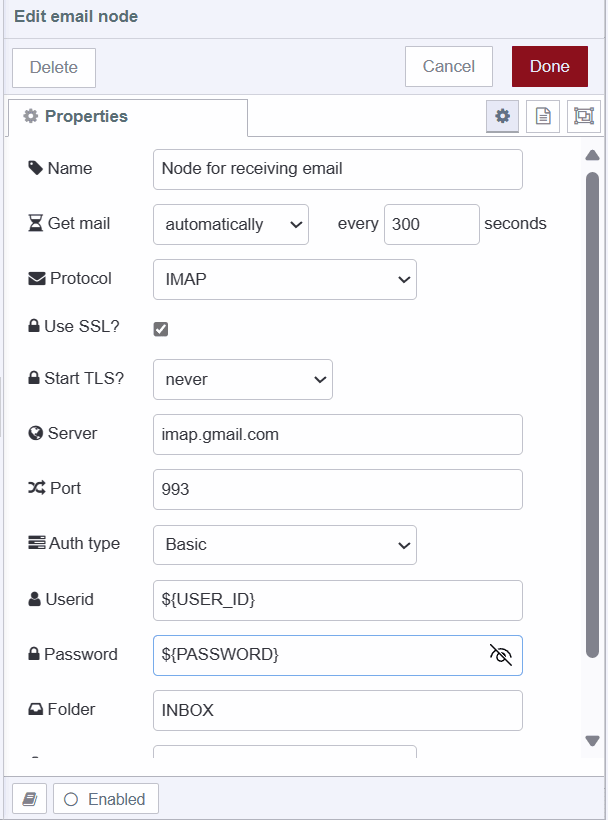Open the Description panel icon
Image resolution: width=608 pixels, height=820 pixels.
[542, 115]
